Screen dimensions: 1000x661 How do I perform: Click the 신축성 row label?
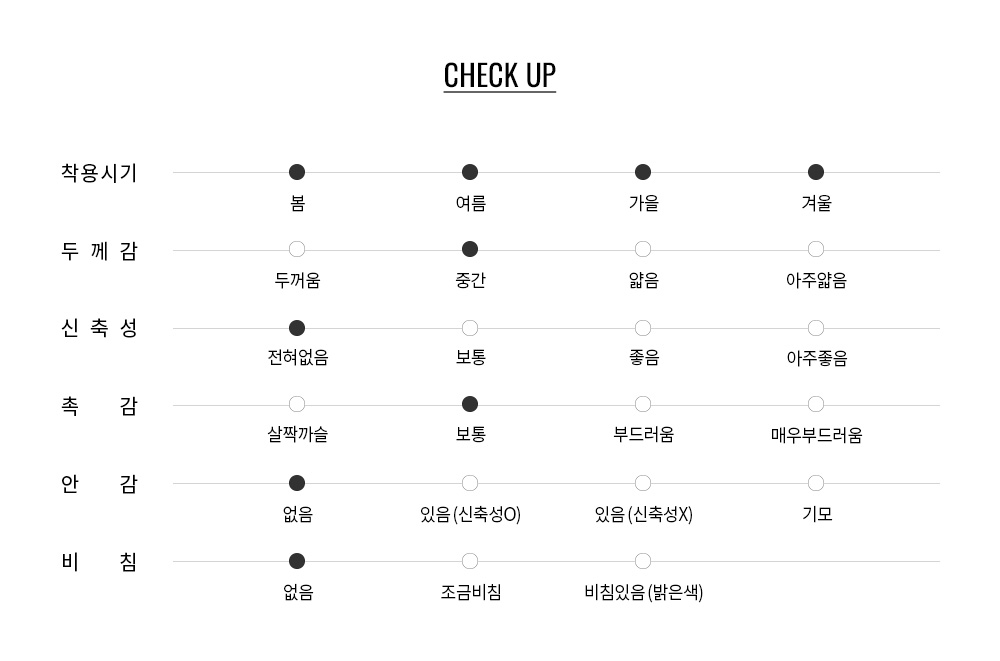pyautogui.click(x=99, y=329)
